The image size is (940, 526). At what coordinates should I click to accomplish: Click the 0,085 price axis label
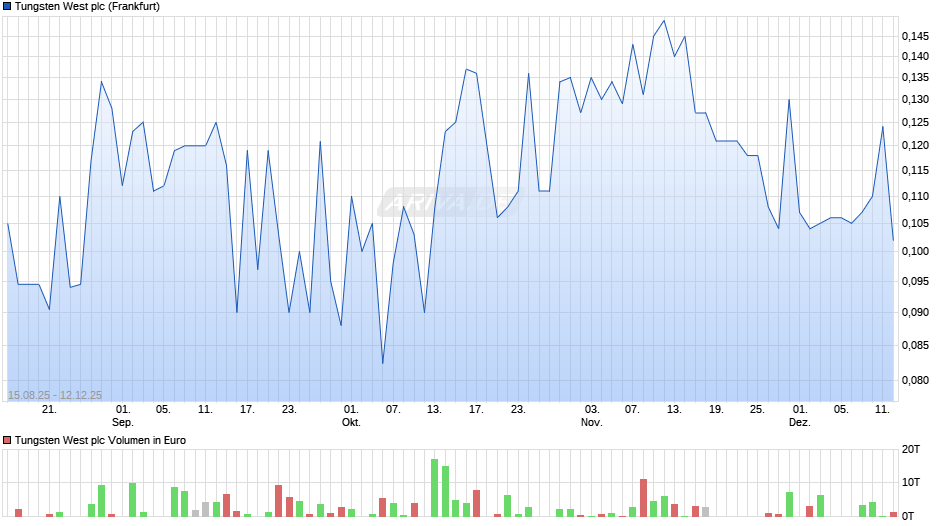coord(915,345)
